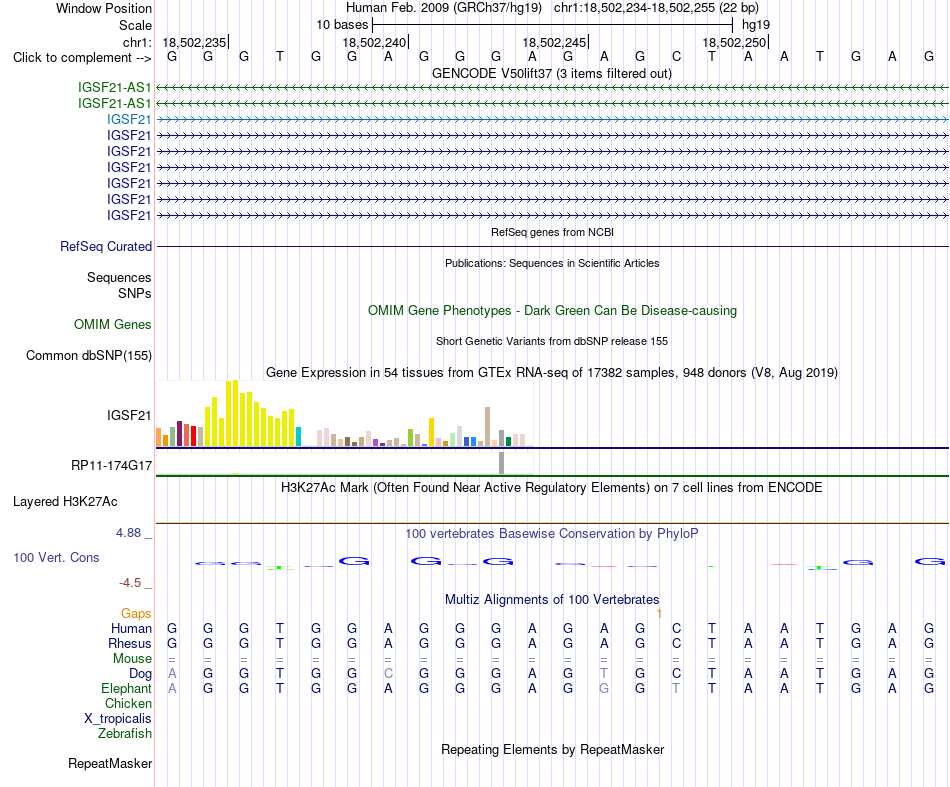Click the 4.88 PhyloP upper limit value
This screenshot has height=787, width=950.
pos(128,533)
